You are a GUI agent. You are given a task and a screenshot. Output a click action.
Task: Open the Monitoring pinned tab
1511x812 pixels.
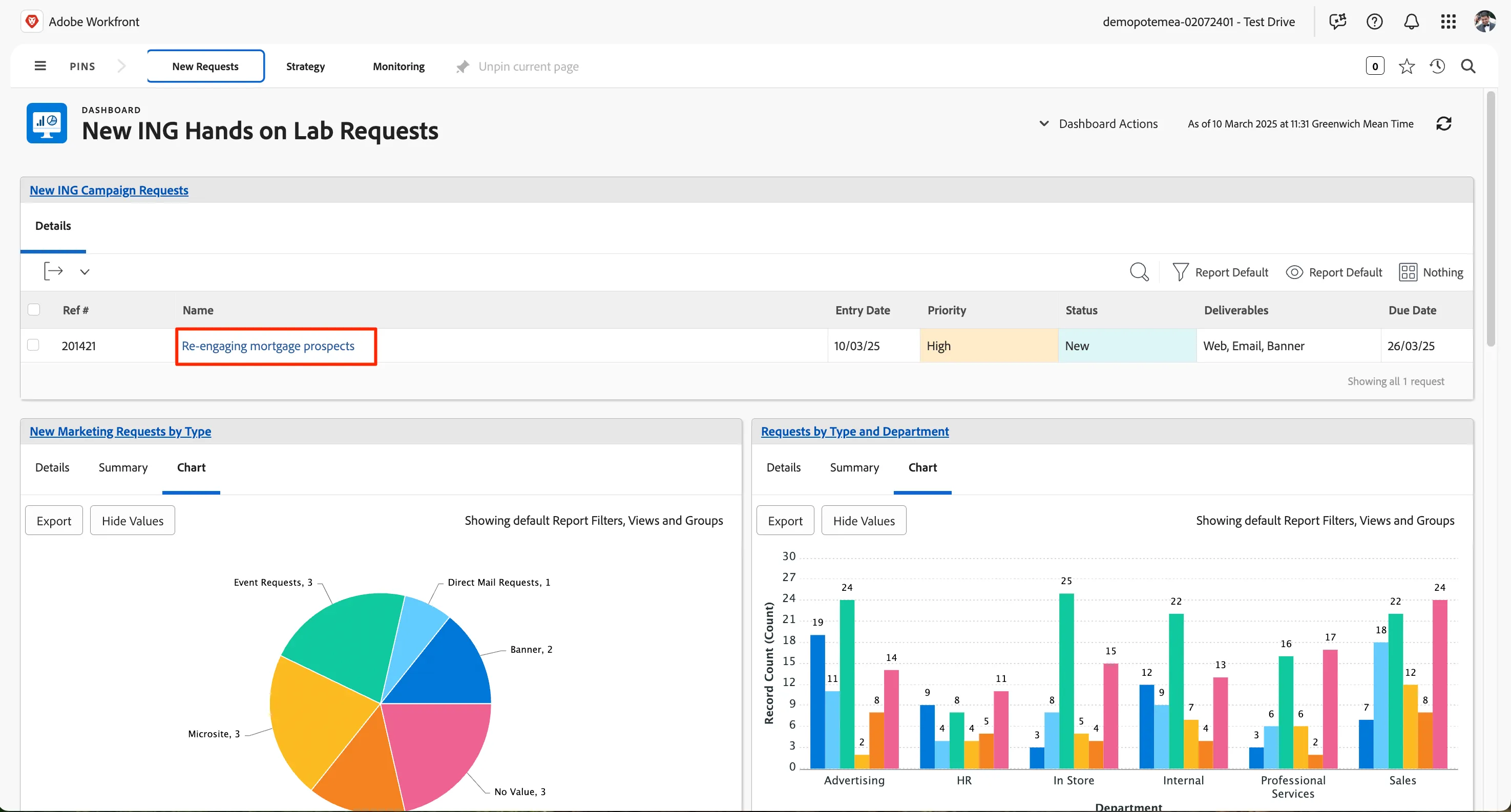click(x=399, y=66)
